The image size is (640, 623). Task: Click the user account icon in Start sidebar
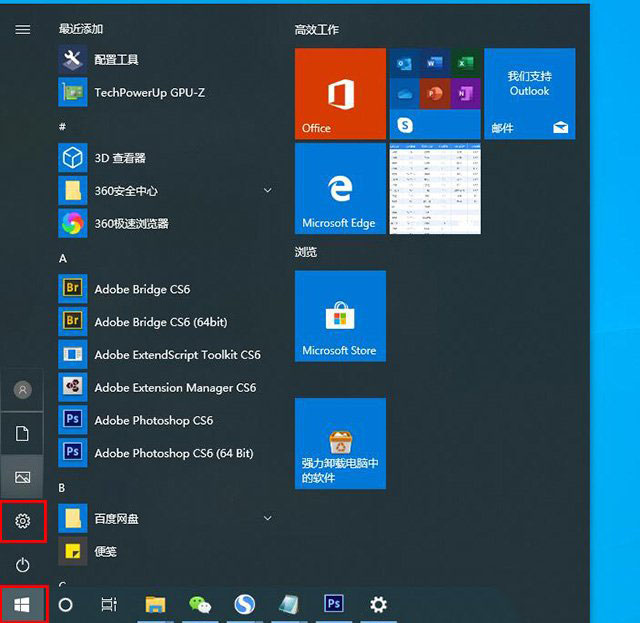[22, 390]
